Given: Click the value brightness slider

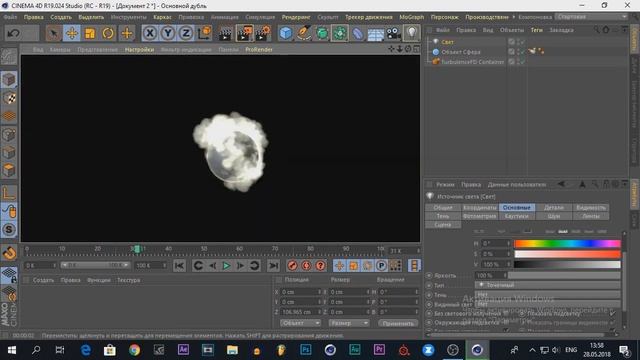Looking at the screenshot, I should [x=567, y=264].
